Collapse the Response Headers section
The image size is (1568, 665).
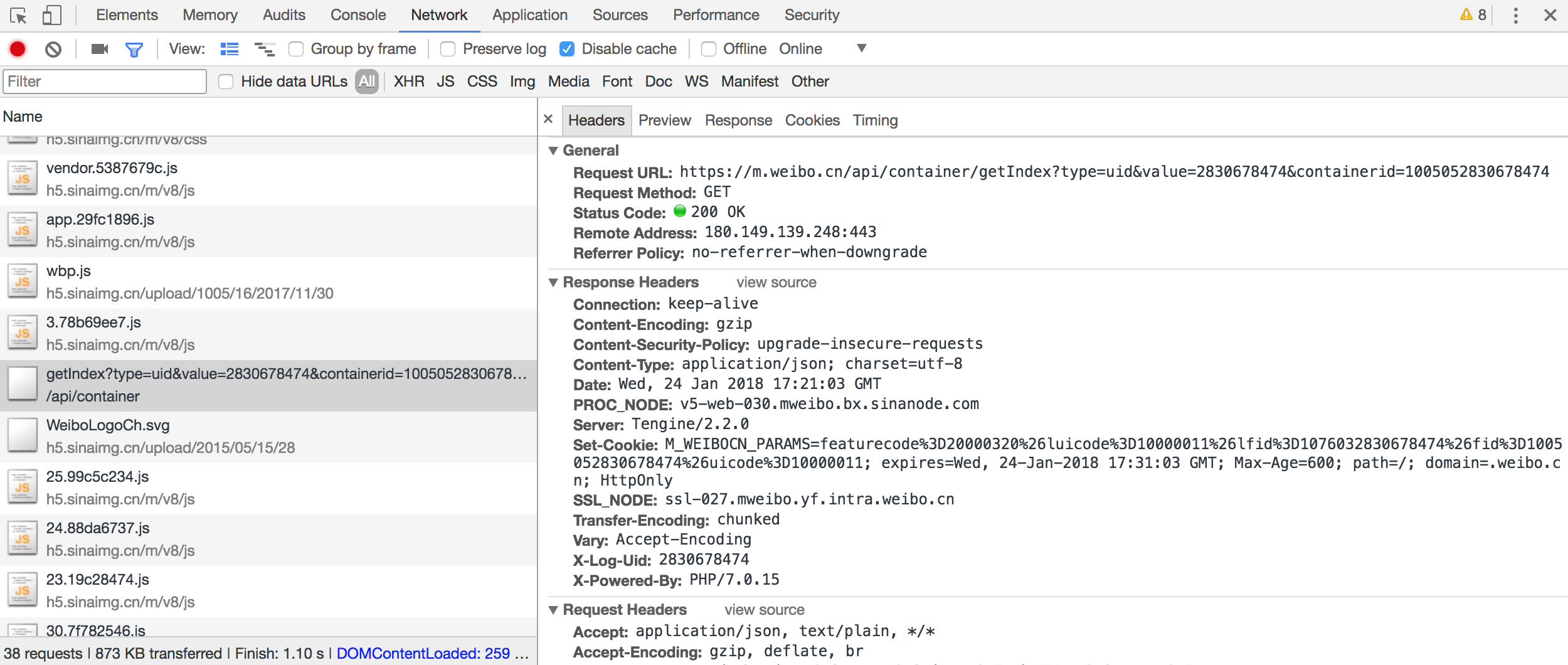[553, 282]
